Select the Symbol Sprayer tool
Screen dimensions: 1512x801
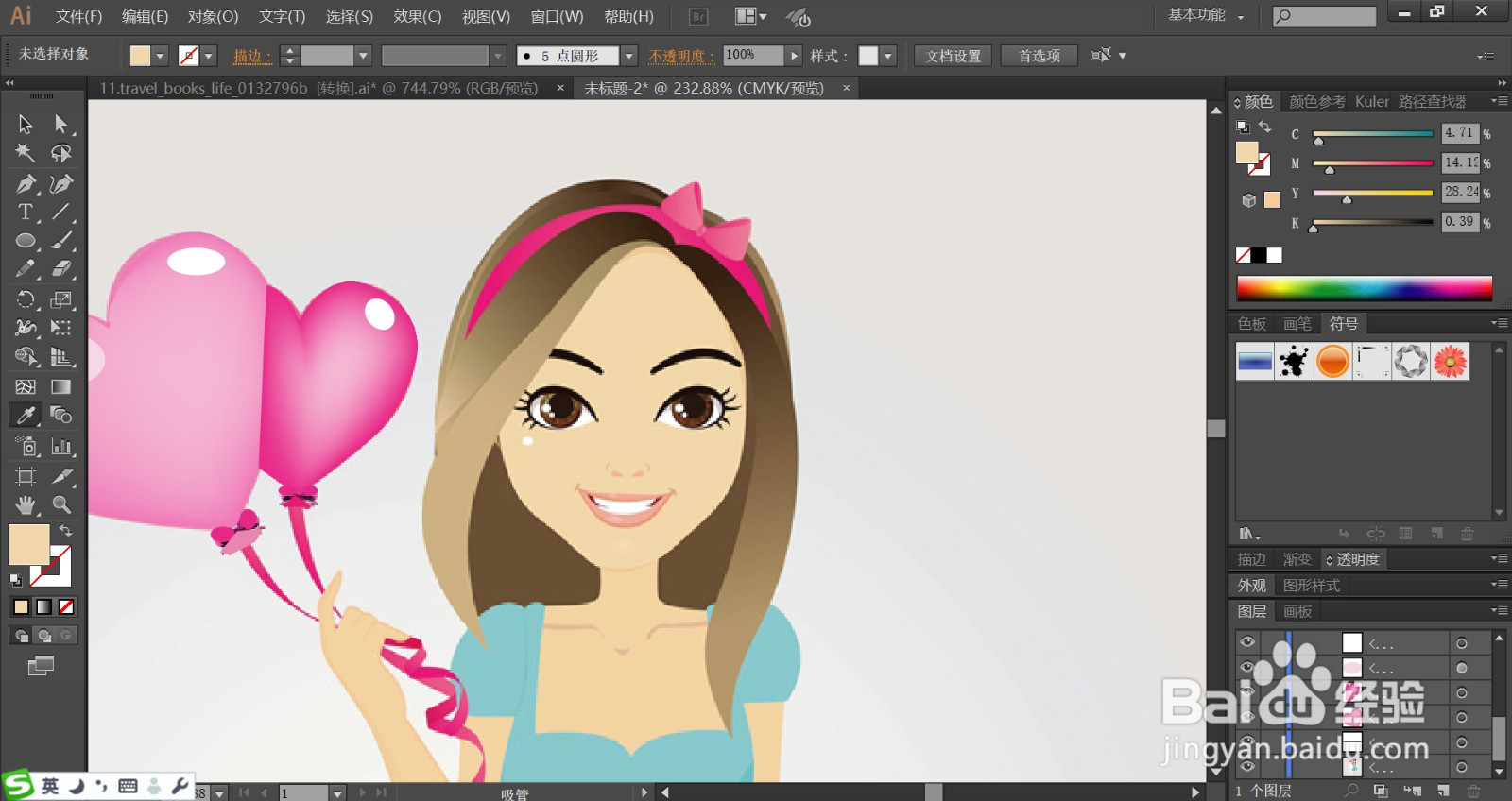26,446
